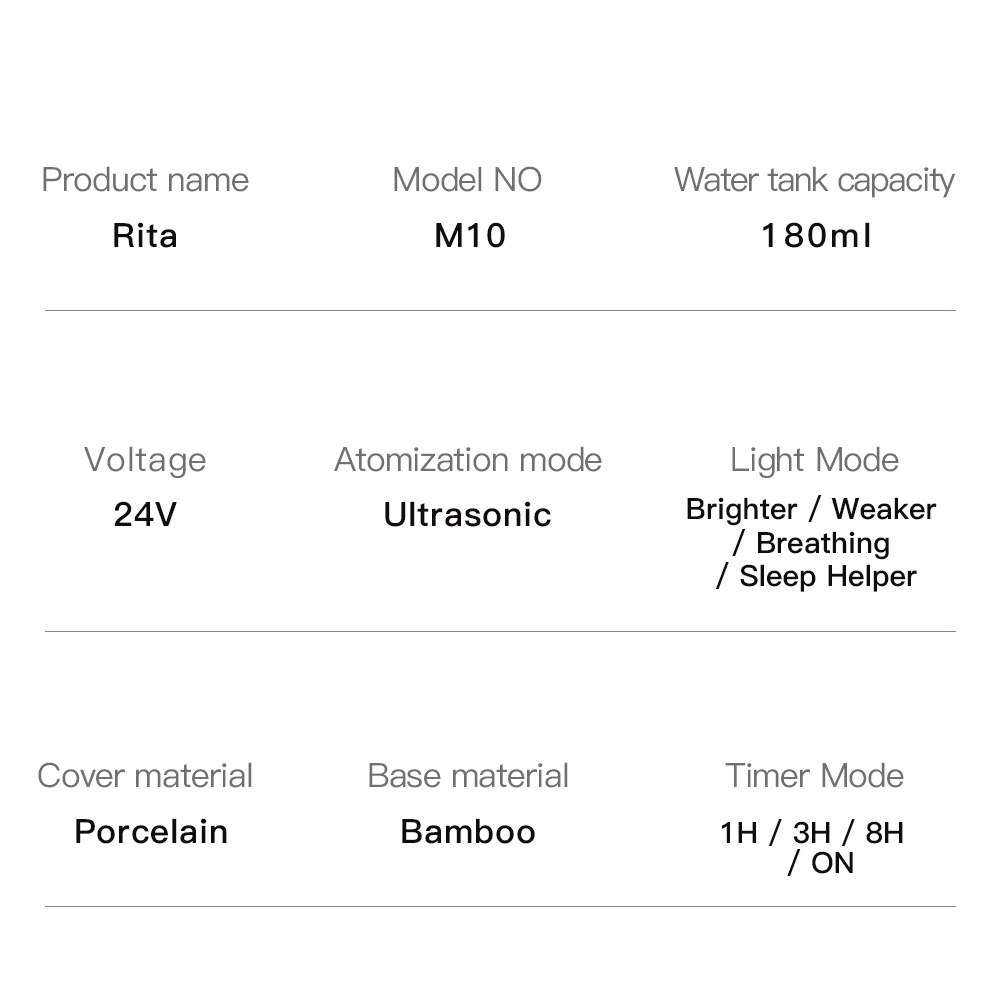
Task: Click the "Water tank capacity" label
Action: tap(814, 180)
